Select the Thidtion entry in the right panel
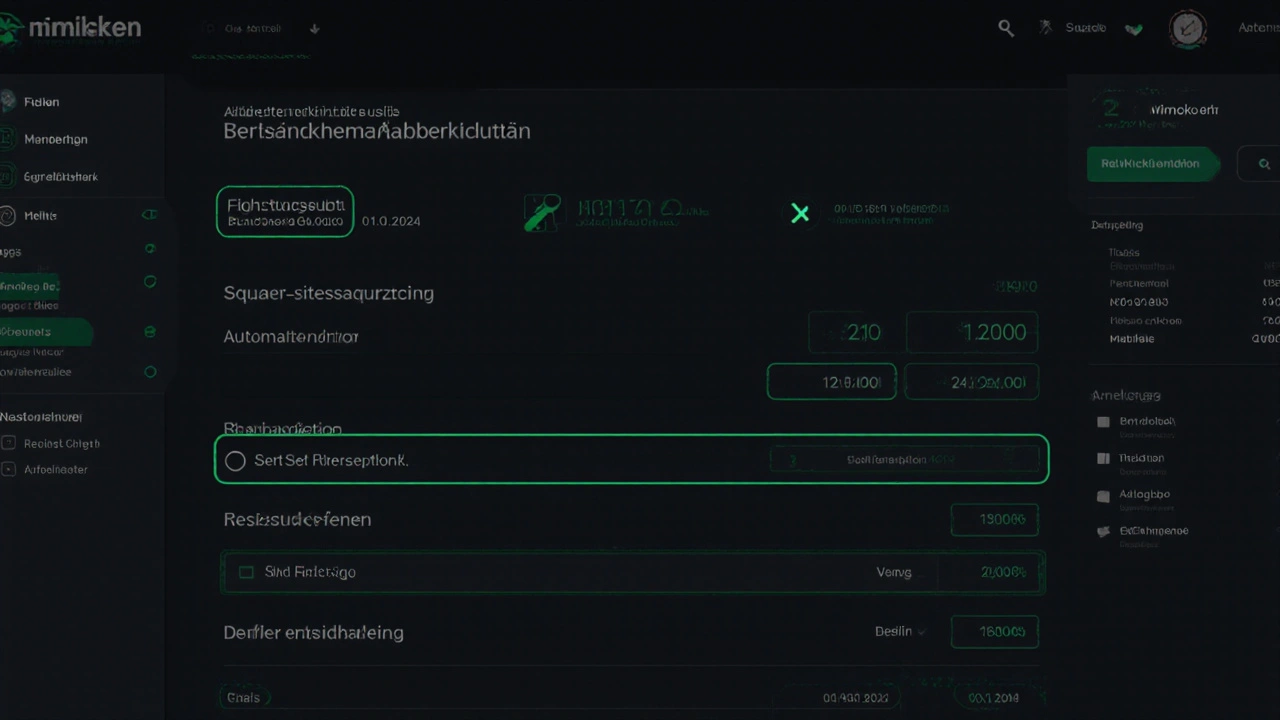The image size is (1280, 720). [x=1141, y=457]
